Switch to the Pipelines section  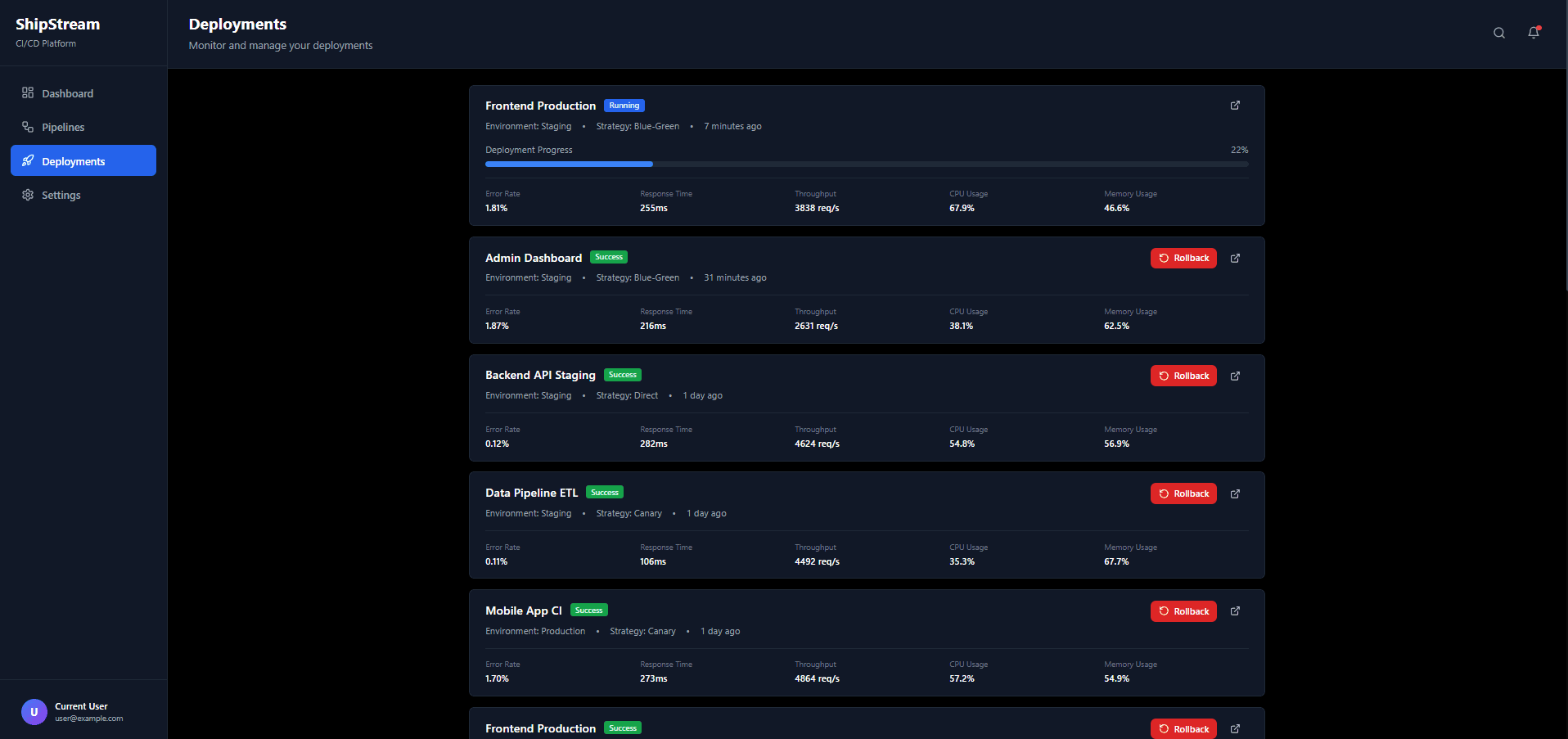point(63,127)
